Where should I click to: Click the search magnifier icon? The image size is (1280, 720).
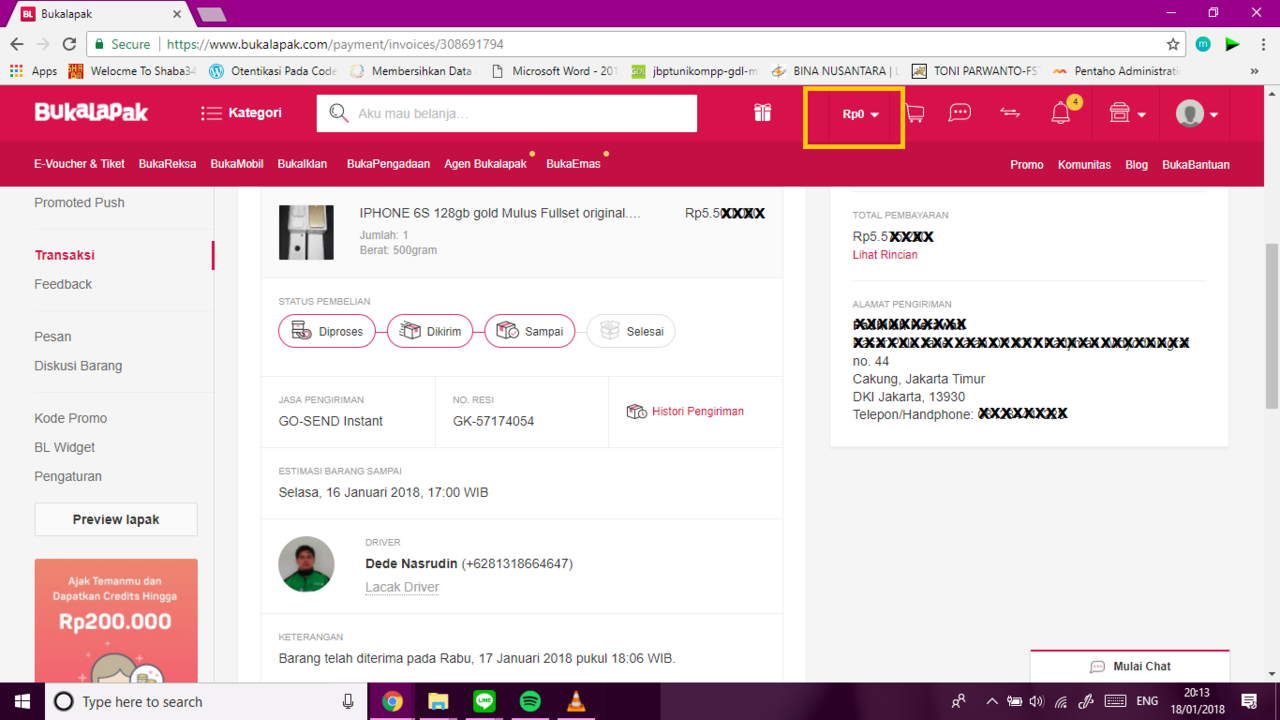click(x=339, y=113)
